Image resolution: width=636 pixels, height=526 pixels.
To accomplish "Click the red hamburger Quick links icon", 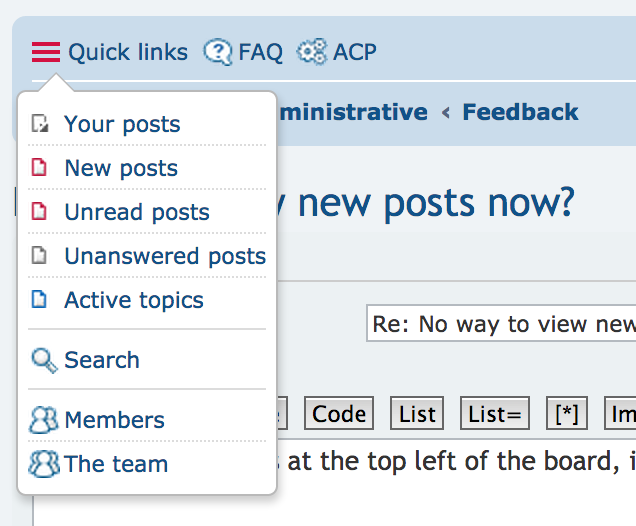I will pos(46,52).
